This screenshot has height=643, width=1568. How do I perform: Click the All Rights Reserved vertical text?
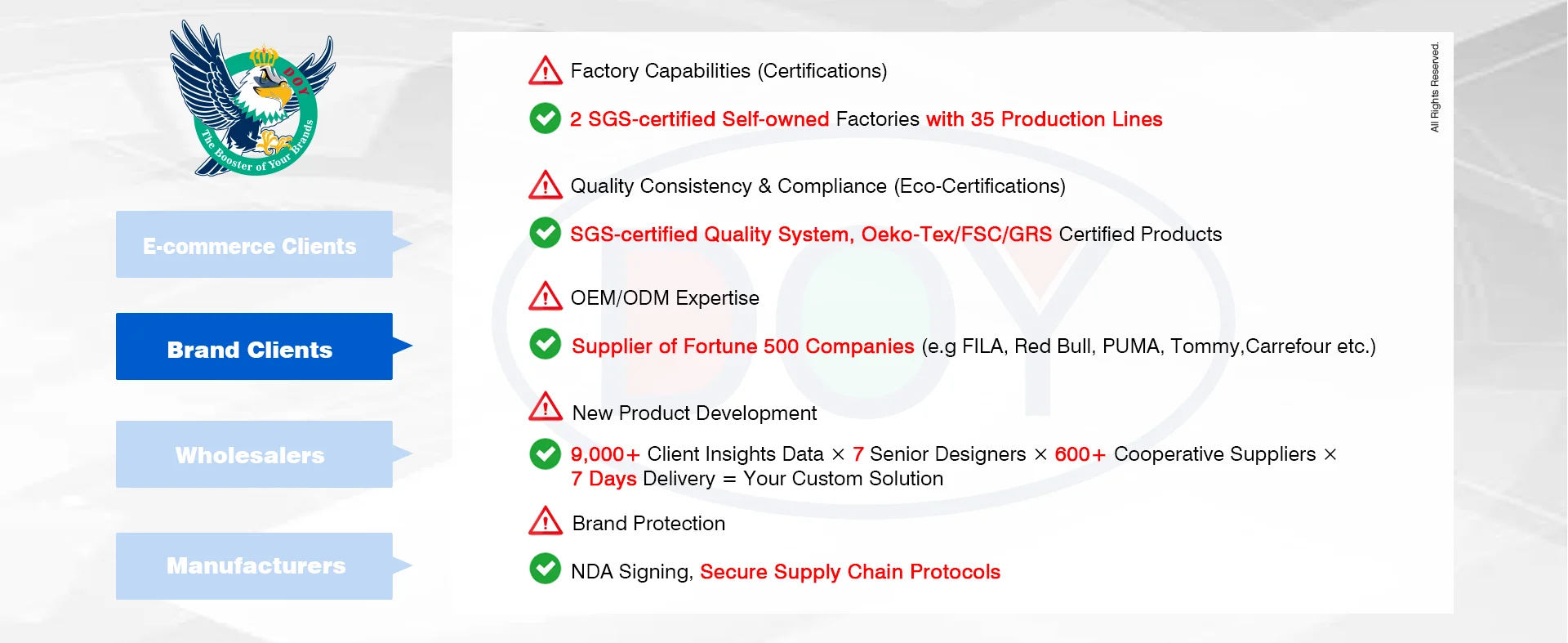(x=1435, y=87)
